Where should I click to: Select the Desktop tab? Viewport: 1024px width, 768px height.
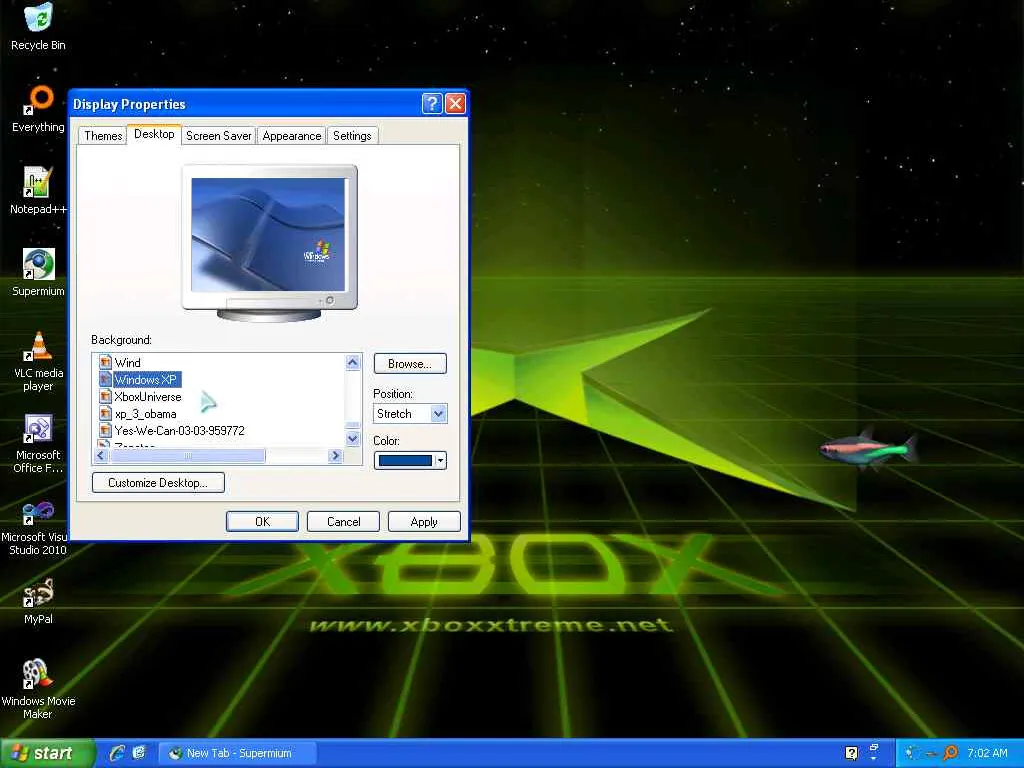click(154, 134)
